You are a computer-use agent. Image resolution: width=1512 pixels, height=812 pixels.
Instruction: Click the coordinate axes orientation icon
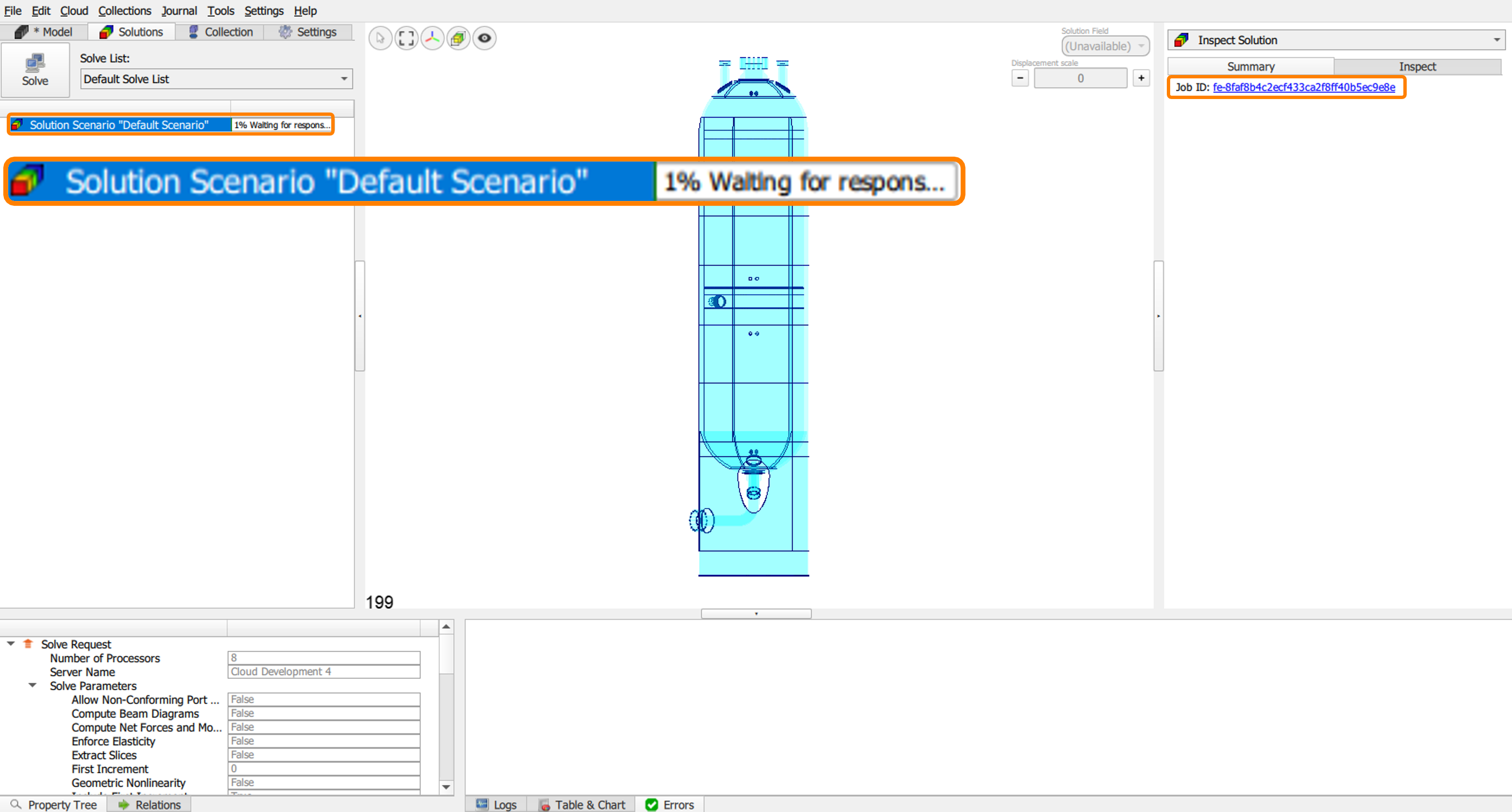pyautogui.click(x=433, y=39)
